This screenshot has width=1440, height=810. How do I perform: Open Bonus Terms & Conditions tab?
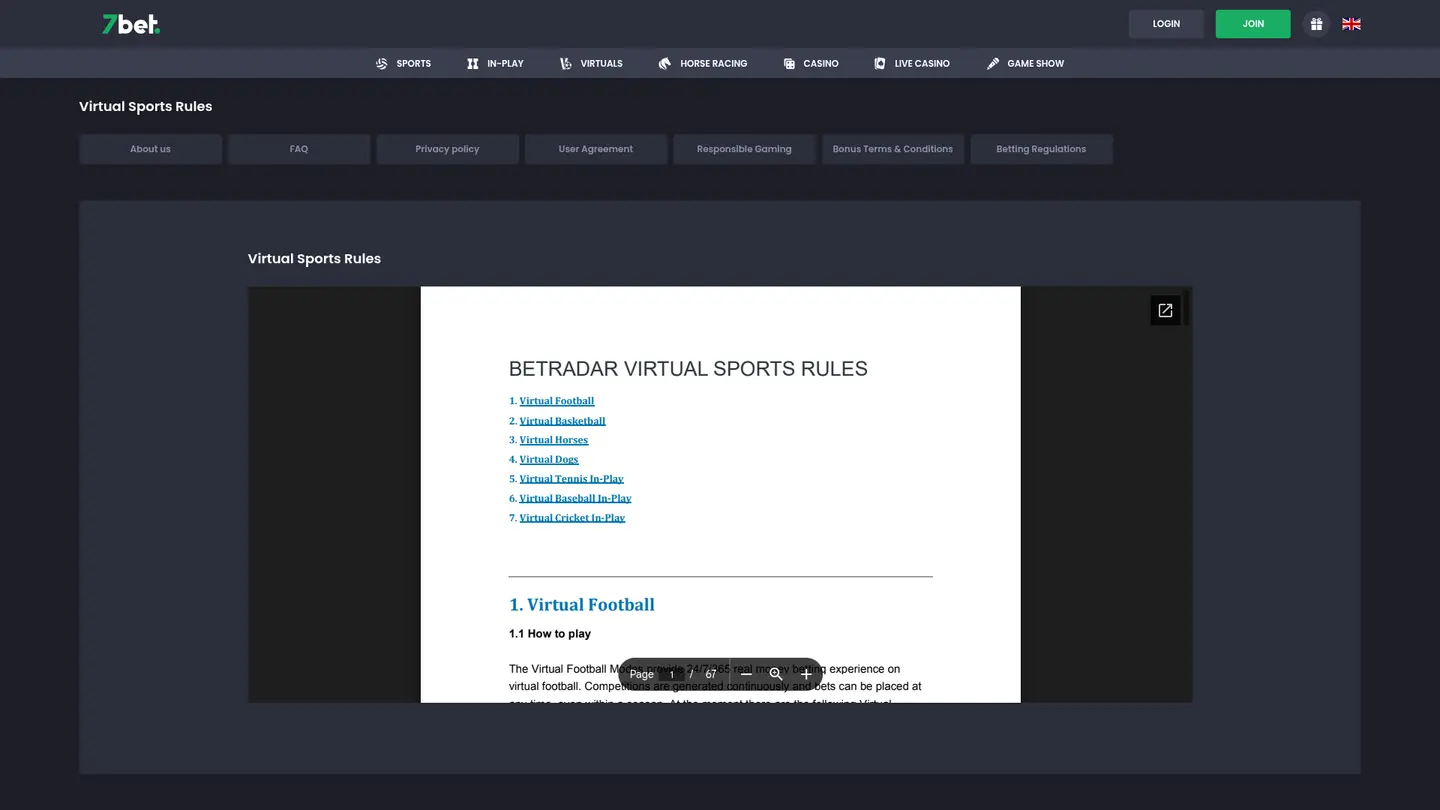pos(893,149)
